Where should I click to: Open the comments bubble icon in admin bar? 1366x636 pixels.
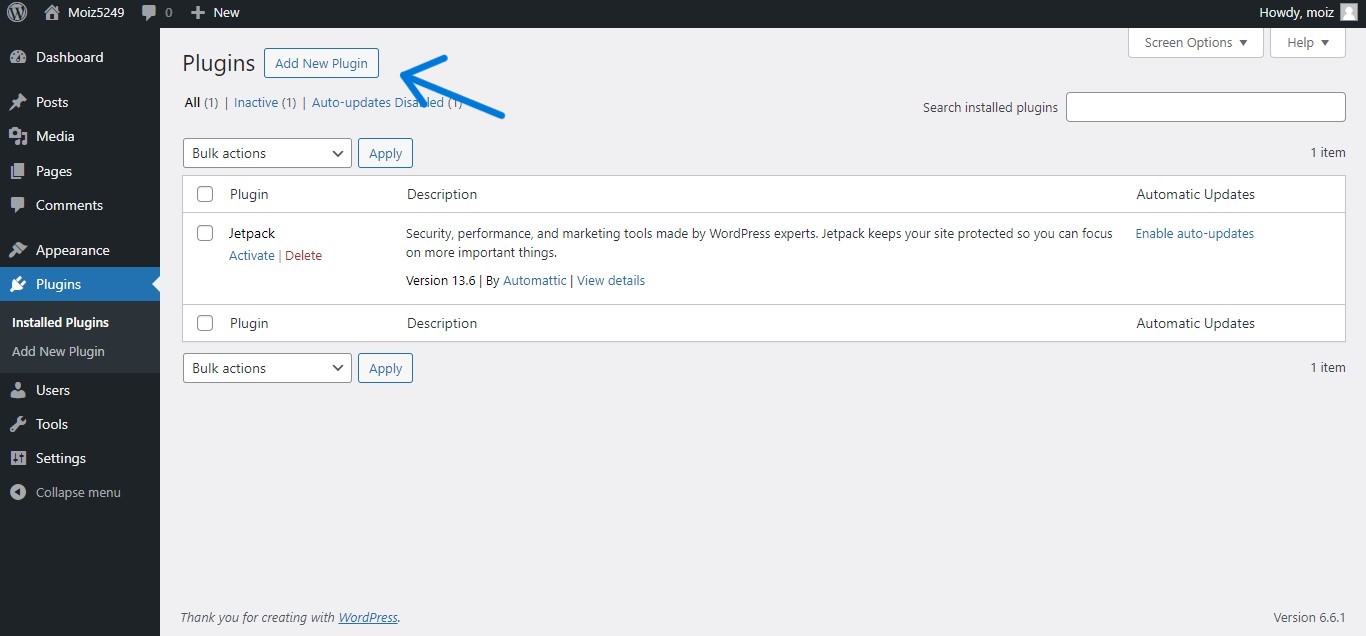tap(149, 13)
